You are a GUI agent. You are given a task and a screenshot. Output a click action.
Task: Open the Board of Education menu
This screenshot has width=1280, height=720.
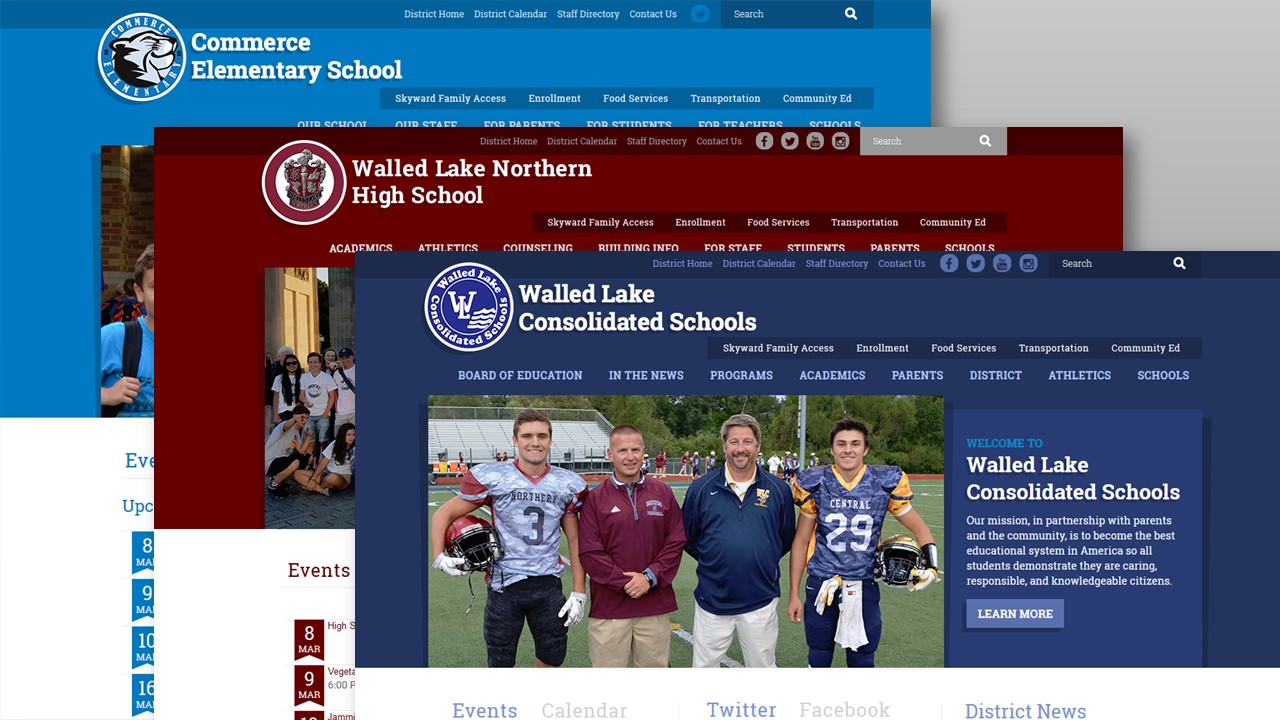tap(520, 375)
